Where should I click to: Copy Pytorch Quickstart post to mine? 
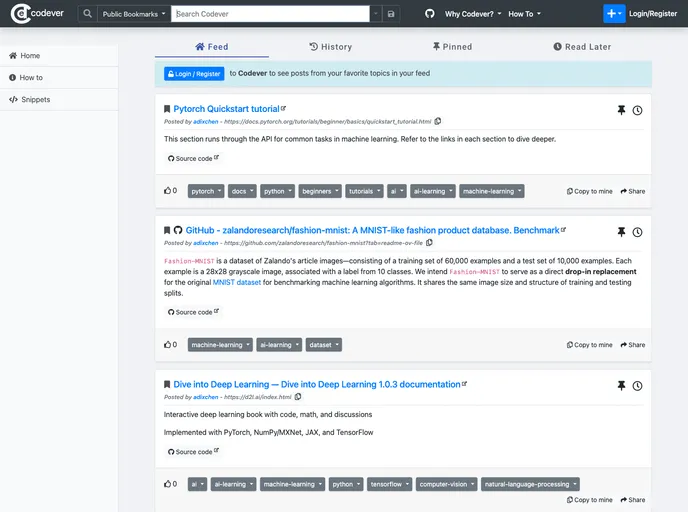589,191
